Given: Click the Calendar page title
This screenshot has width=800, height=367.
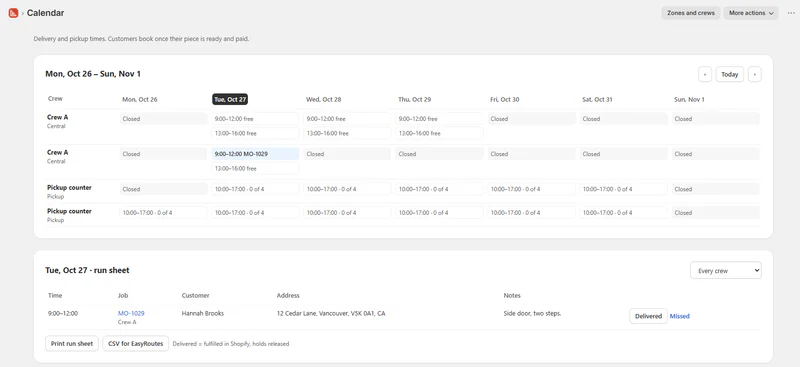Looking at the screenshot, I should tap(45, 13).
